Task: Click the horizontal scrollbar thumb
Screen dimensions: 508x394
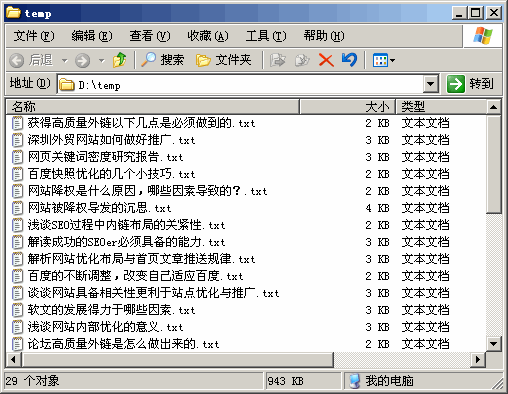Action: pyautogui.click(x=177, y=360)
